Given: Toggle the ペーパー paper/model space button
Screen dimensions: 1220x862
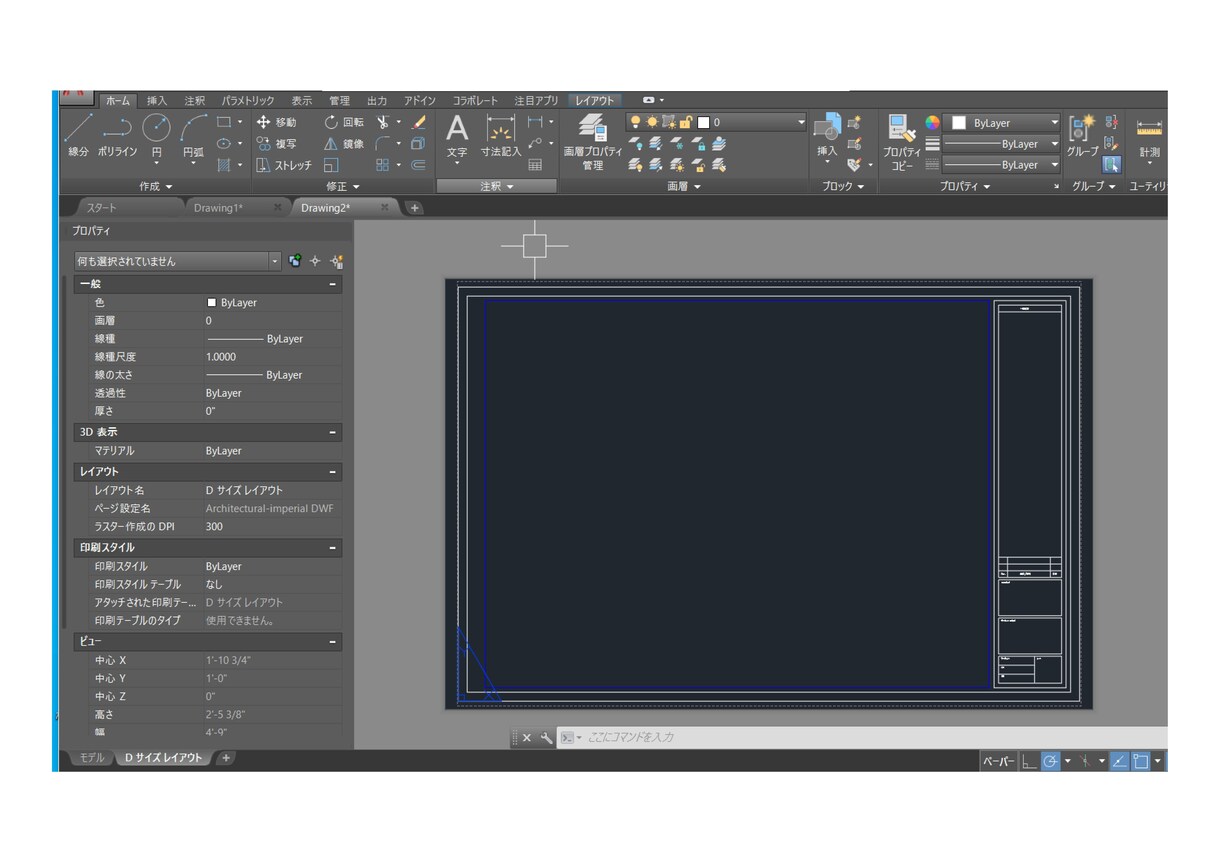Looking at the screenshot, I should pyautogui.click(x=998, y=762).
